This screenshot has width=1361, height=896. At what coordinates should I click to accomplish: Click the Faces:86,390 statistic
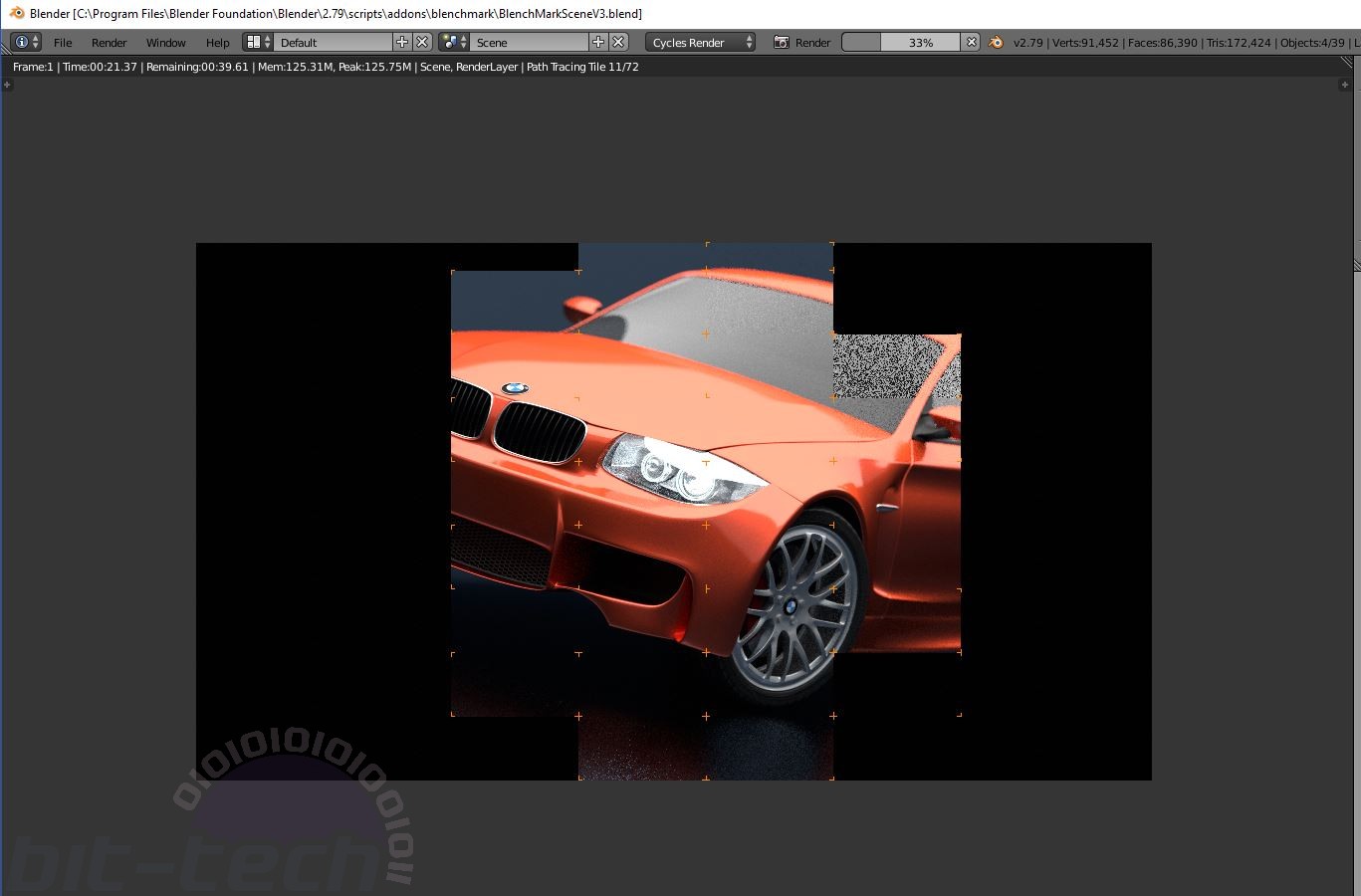(x=1163, y=43)
